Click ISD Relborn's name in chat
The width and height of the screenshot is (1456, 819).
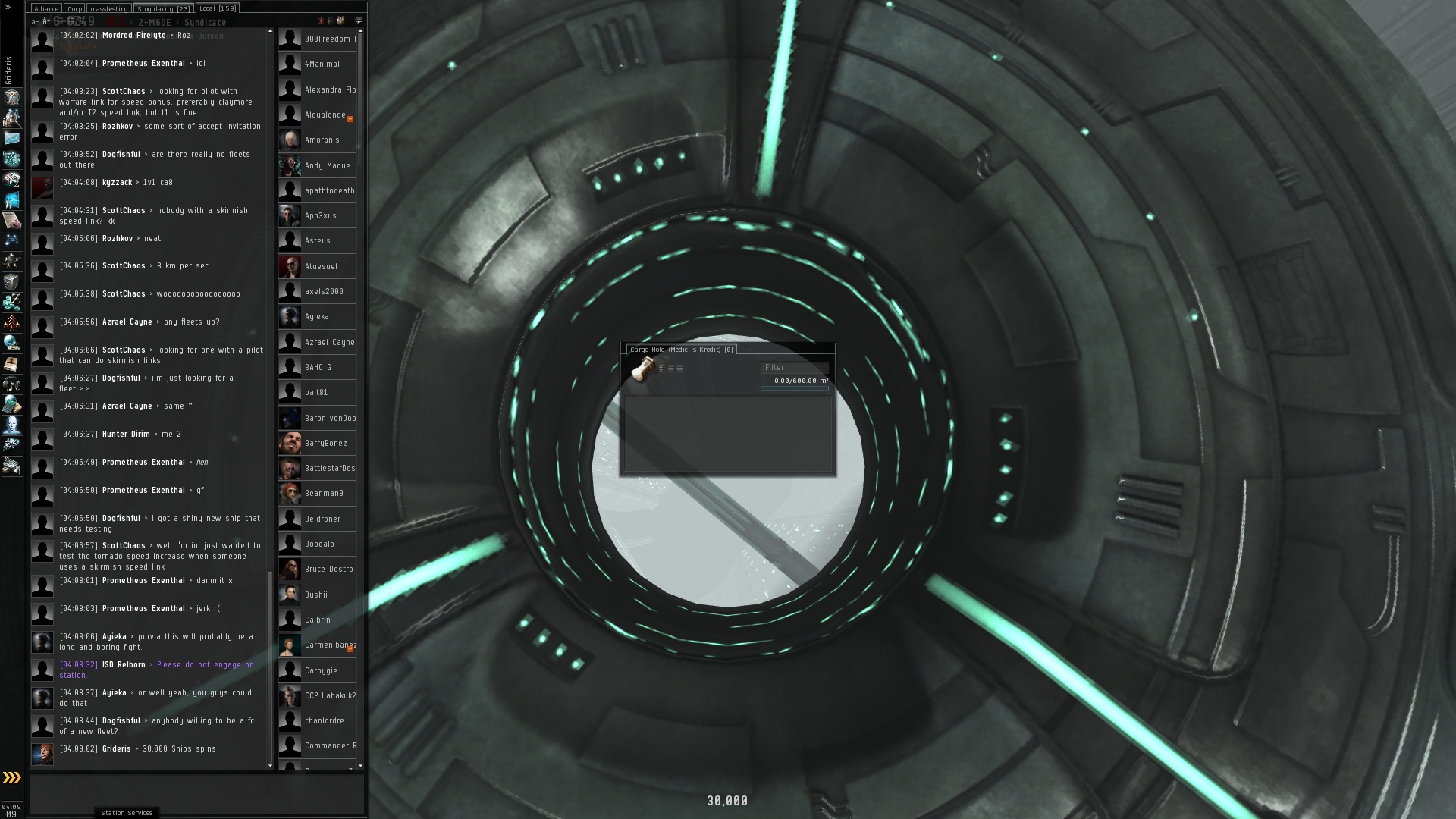click(x=124, y=664)
